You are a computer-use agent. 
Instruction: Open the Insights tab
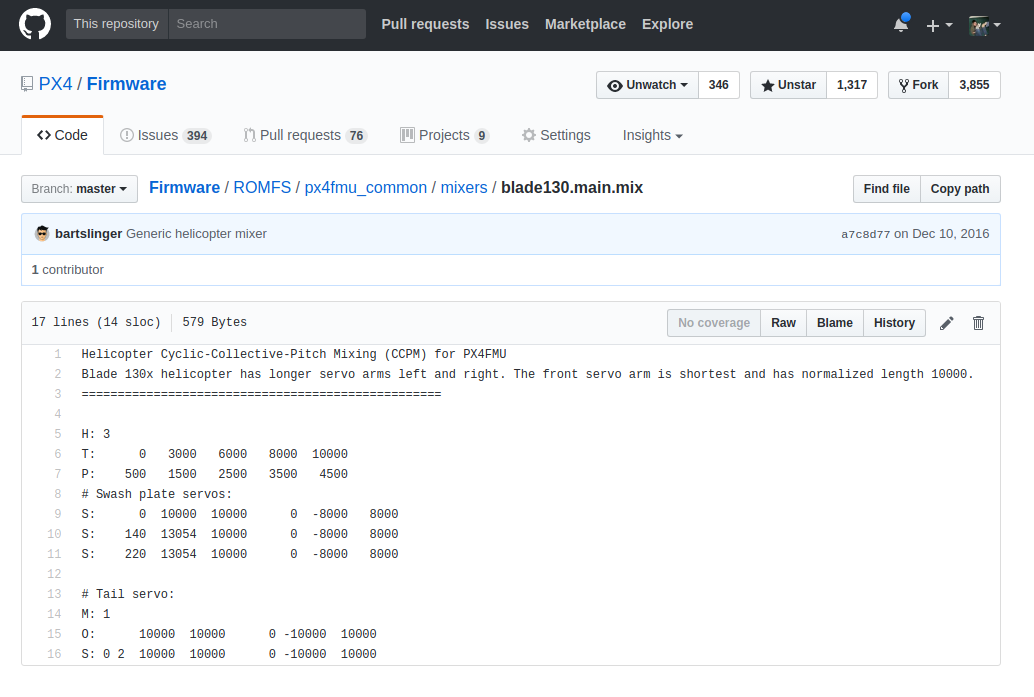648,135
